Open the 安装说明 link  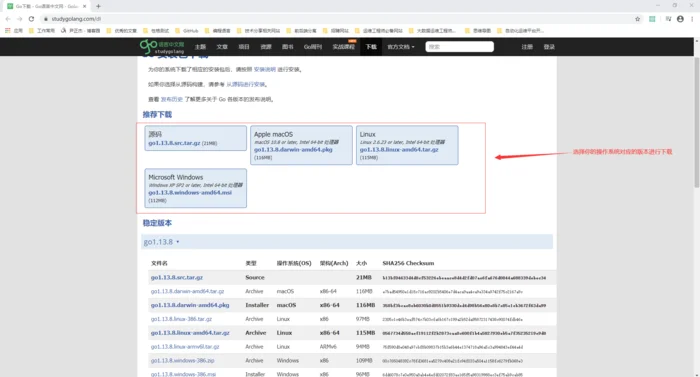265,69
